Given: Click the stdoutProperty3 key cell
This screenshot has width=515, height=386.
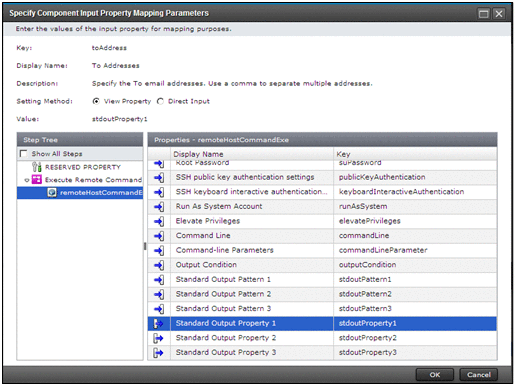Looking at the screenshot, I should click(x=415, y=353).
